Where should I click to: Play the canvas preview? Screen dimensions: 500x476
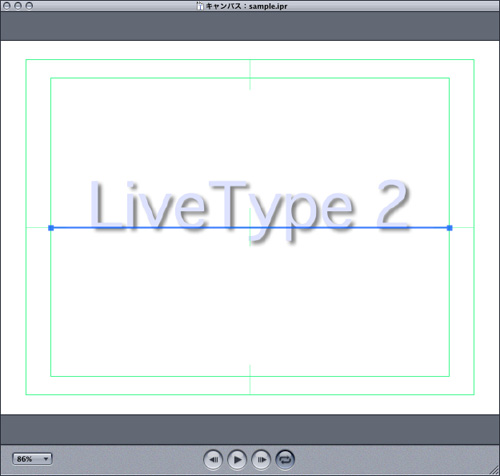click(x=237, y=460)
